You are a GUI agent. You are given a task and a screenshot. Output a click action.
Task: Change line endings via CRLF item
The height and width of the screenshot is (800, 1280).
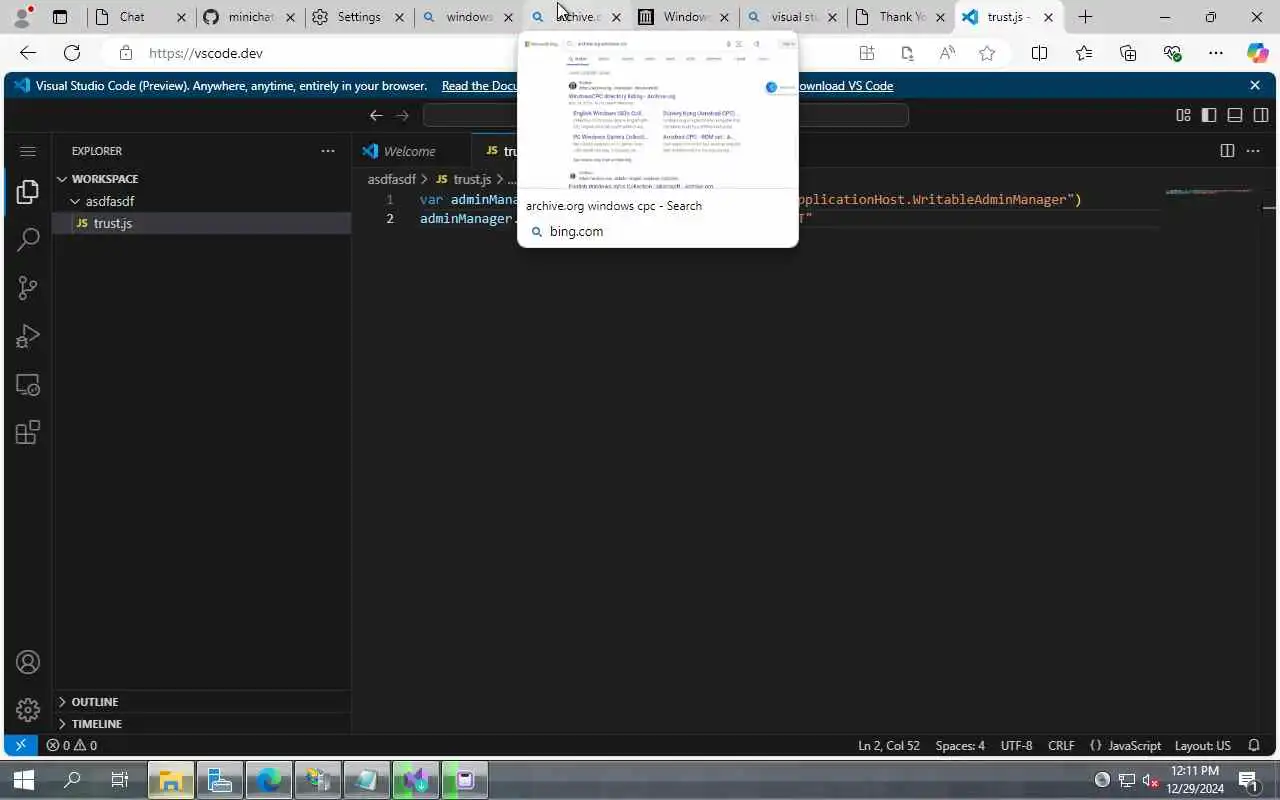[x=1061, y=745]
